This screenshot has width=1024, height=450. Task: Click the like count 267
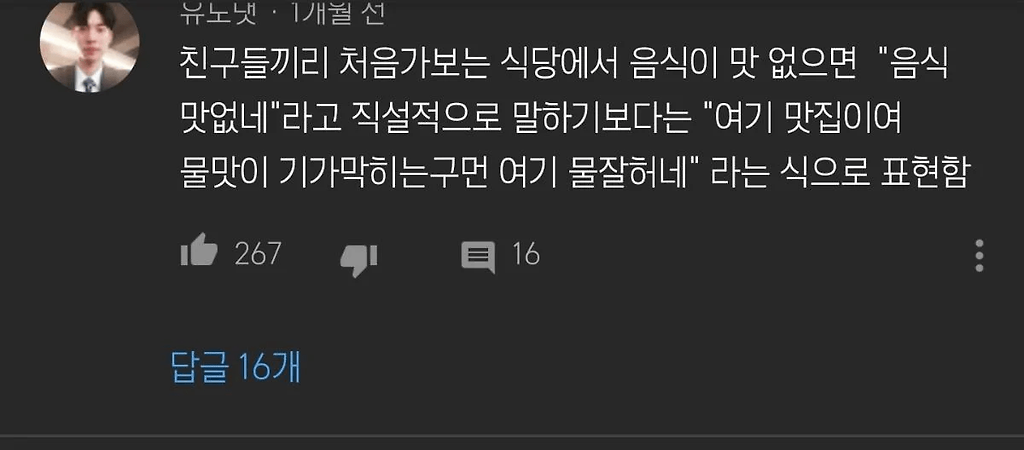[x=258, y=253]
